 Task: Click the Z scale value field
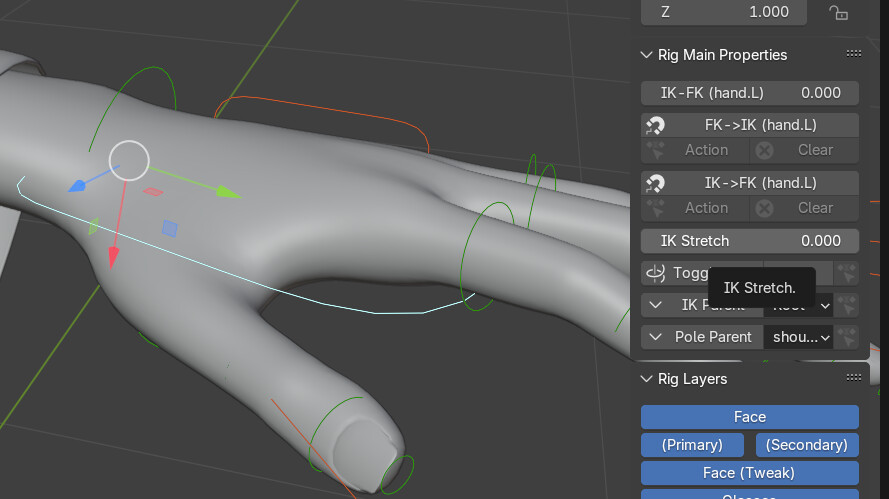coord(723,12)
